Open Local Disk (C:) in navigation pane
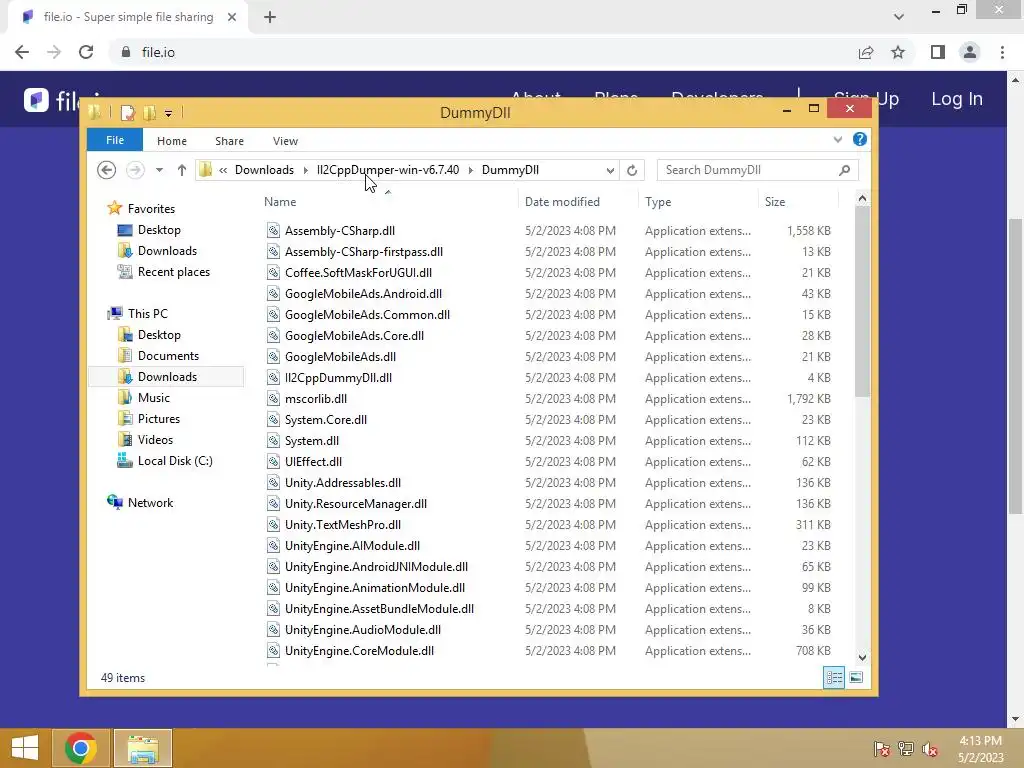The height and width of the screenshot is (768, 1024). pos(175,461)
